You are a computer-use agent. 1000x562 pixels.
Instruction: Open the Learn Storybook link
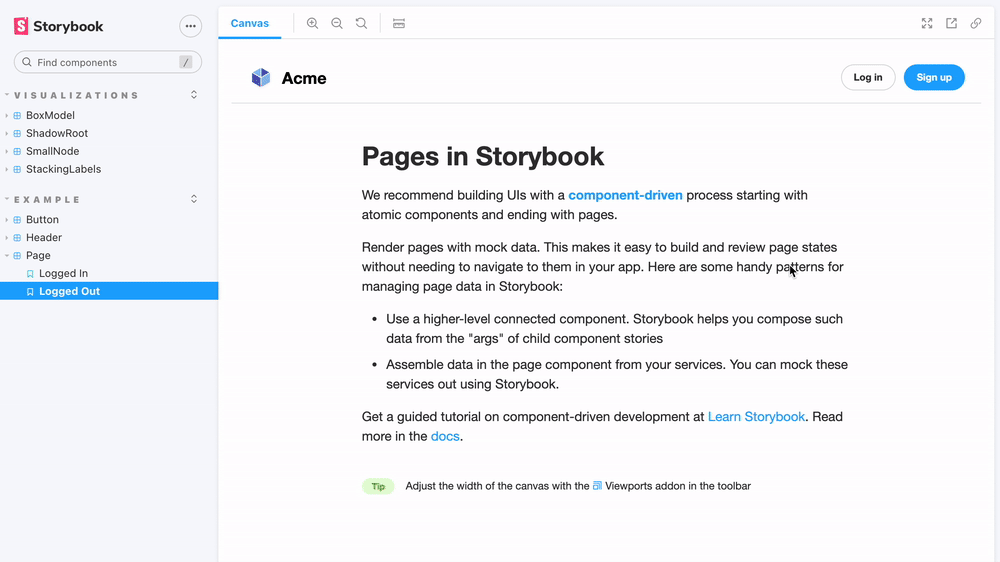[756, 417]
